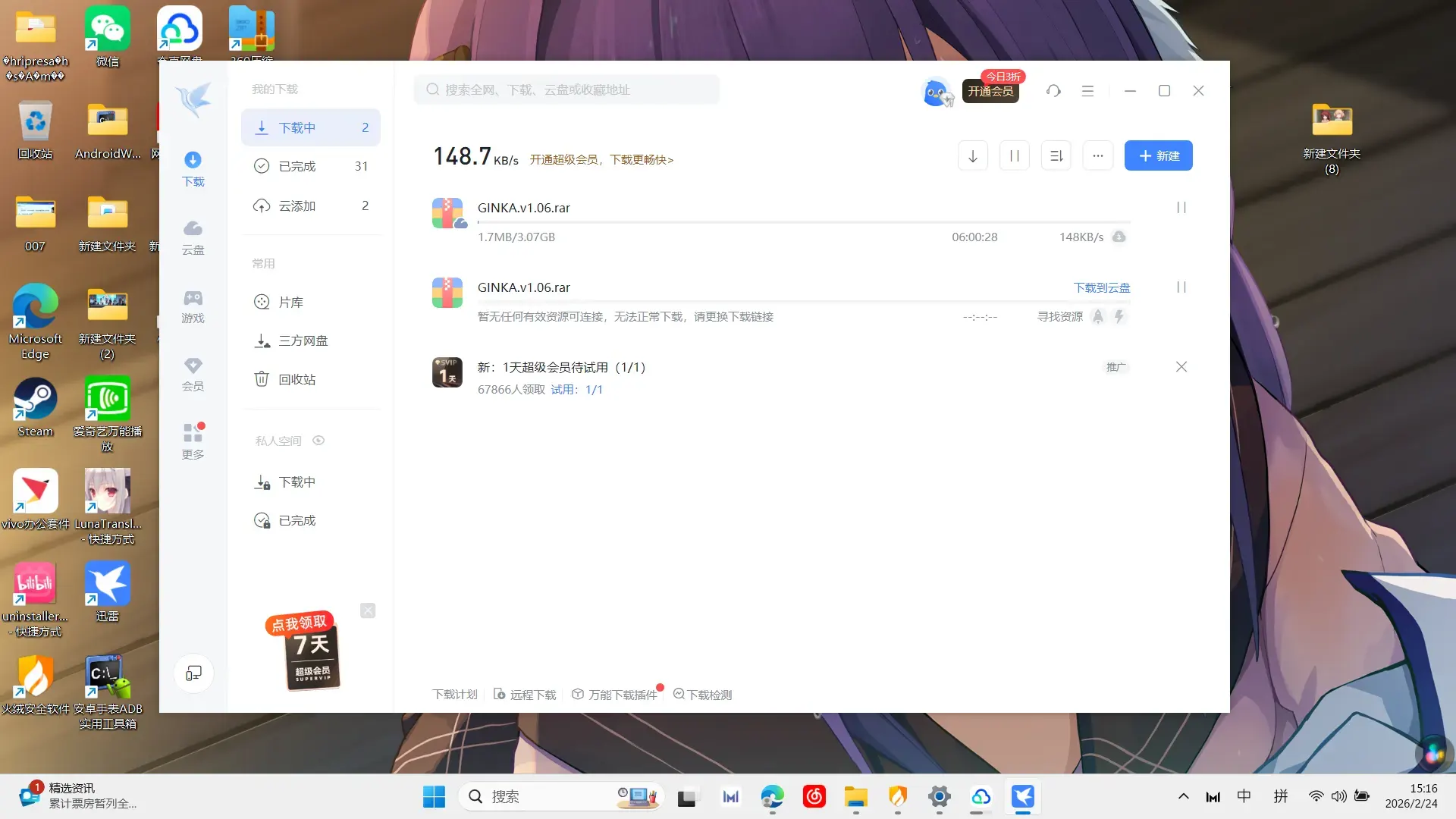Image resolution: width=1456 pixels, height=819 pixels.
Task: Select 下载中 downloading list
Action: [x=311, y=127]
